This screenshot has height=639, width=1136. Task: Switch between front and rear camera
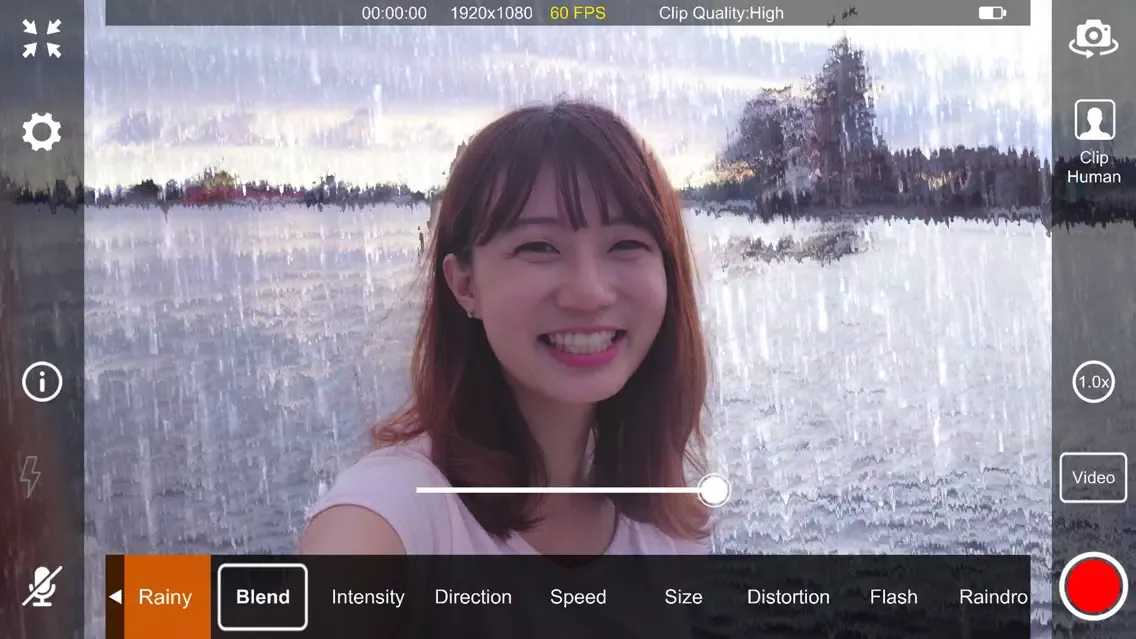coord(1093,38)
